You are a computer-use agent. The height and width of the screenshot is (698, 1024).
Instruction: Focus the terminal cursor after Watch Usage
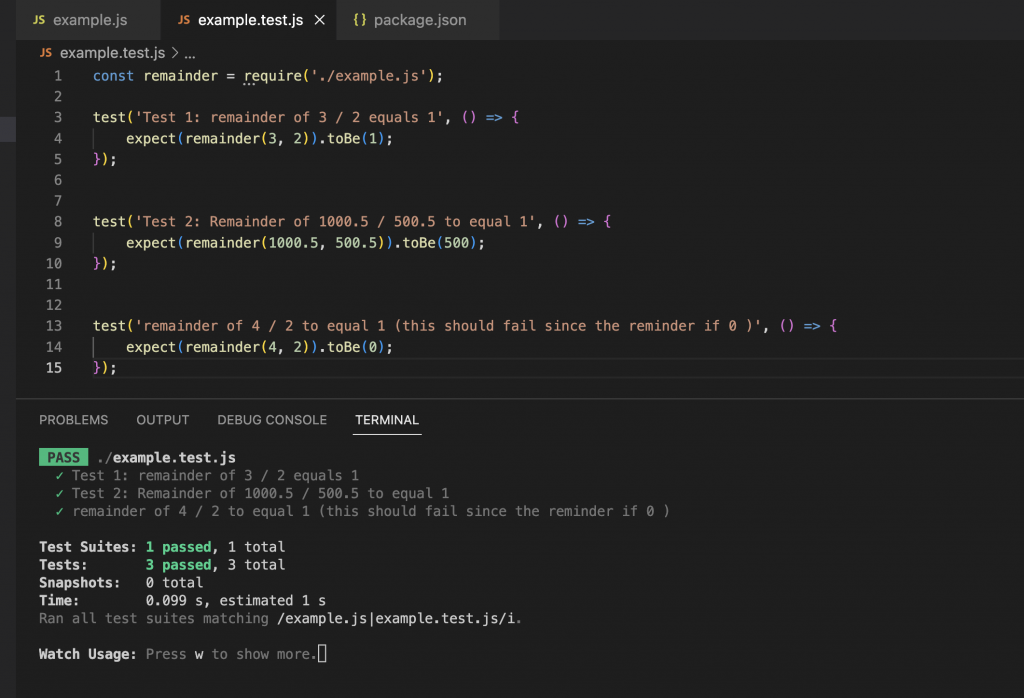pyautogui.click(x=322, y=655)
